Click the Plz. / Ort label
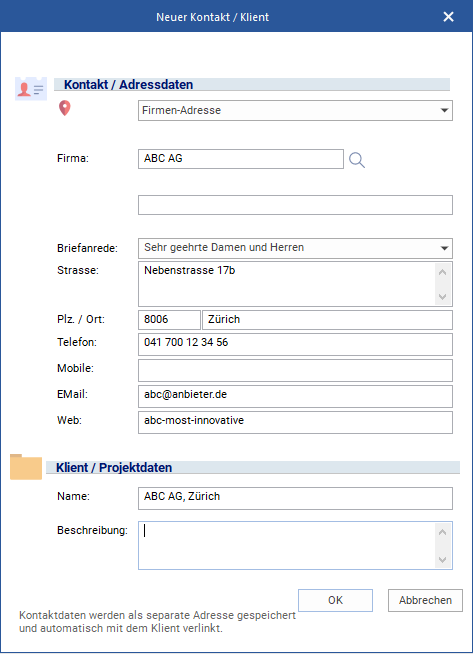473x654 pixels. (81, 319)
